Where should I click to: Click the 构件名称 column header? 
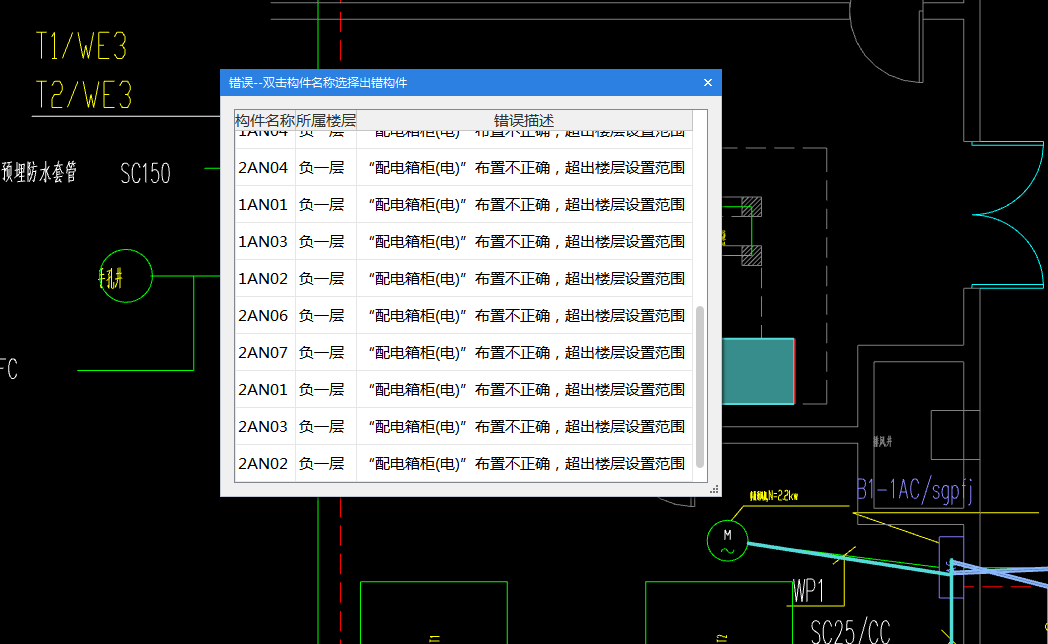265,120
